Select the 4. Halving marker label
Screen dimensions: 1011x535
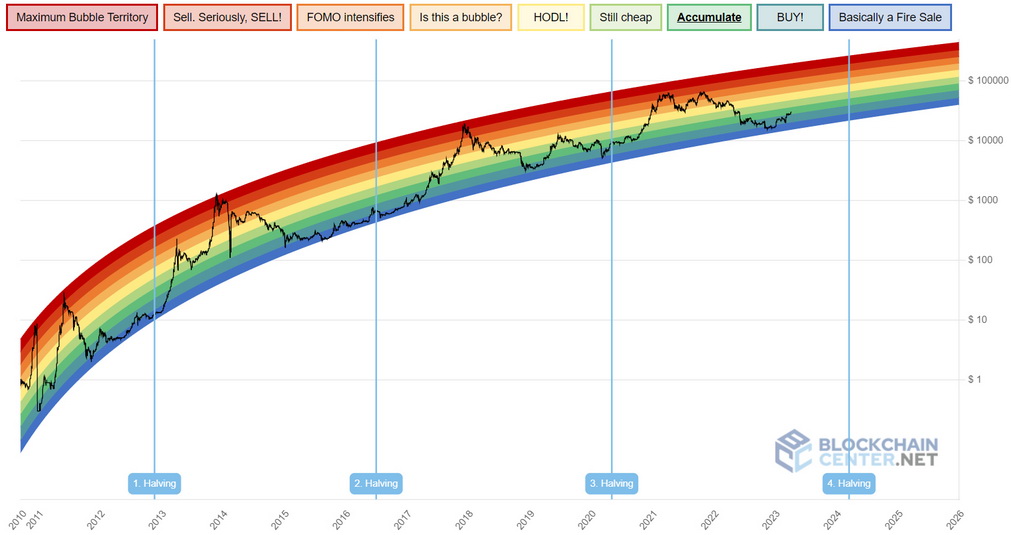848,484
